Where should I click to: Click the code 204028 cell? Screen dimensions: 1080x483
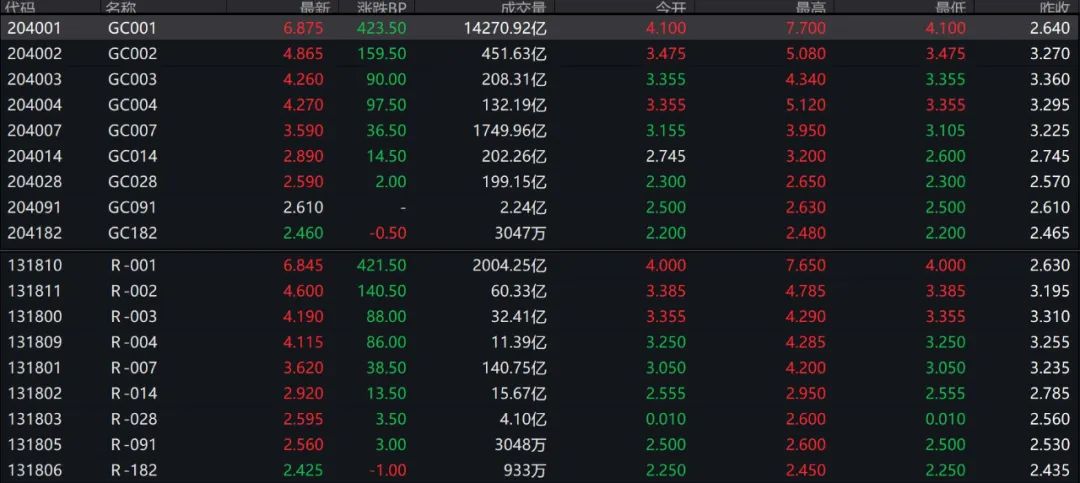click(x=34, y=181)
